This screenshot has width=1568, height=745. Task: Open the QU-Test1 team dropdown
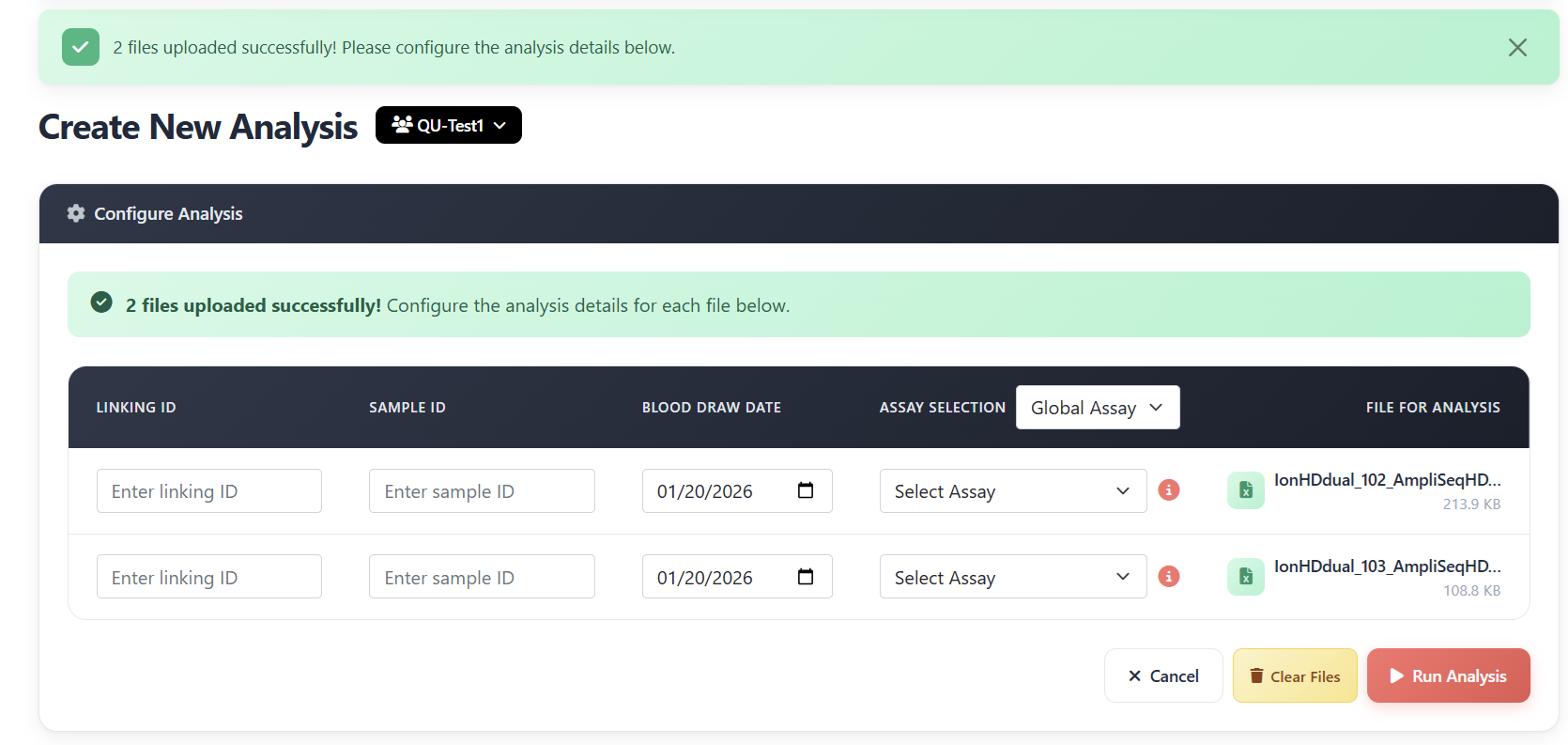[448, 125]
